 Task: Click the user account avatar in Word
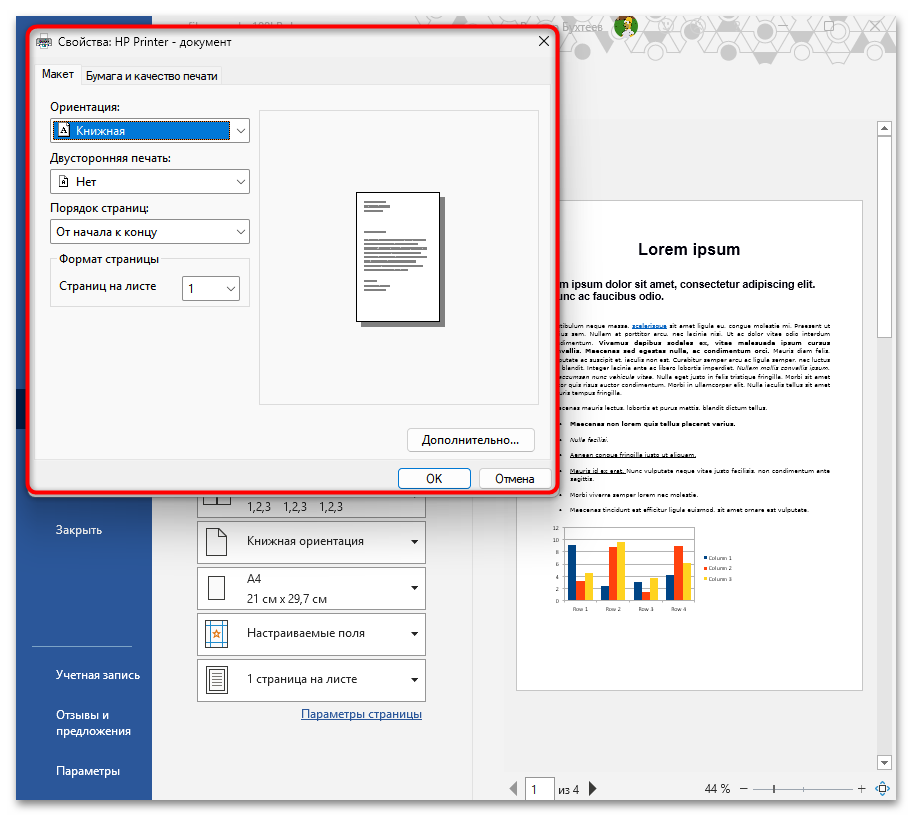[626, 26]
